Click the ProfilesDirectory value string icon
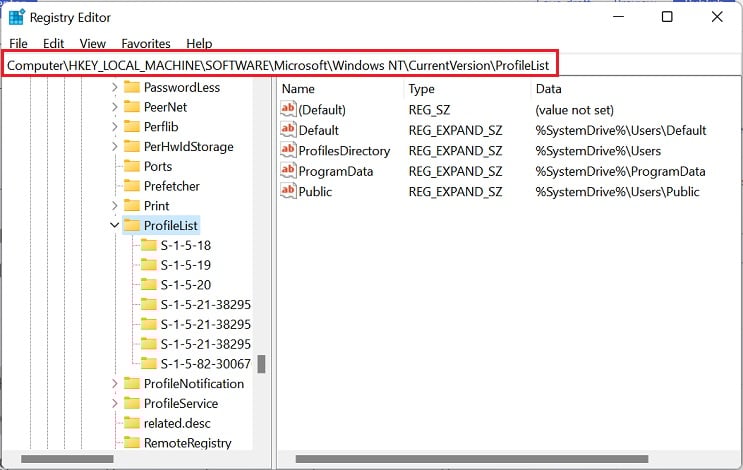The height and width of the screenshot is (470, 743). coord(288,150)
